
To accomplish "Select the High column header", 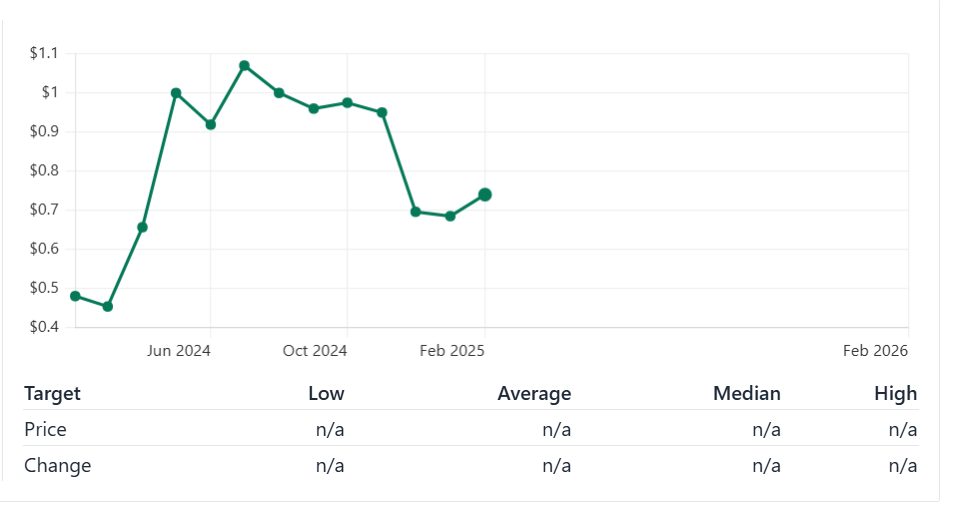I will click(895, 394).
